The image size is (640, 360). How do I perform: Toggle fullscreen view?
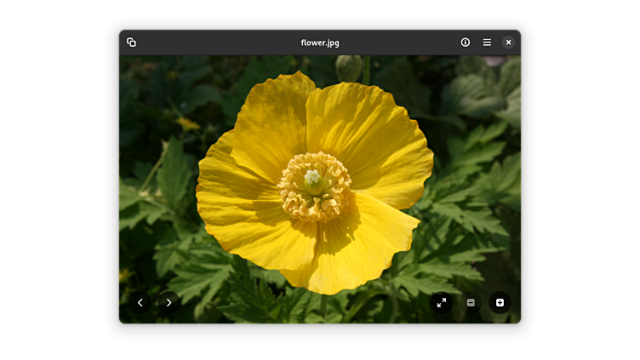coord(442,303)
